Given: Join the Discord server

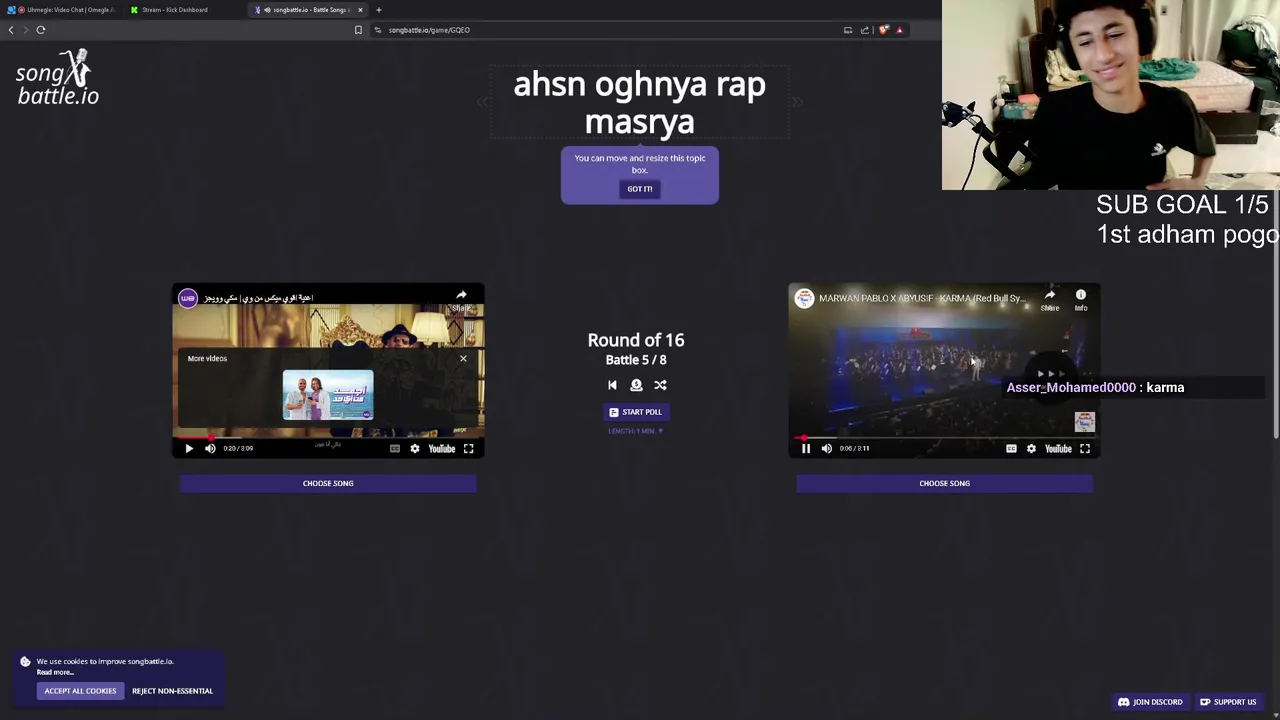Looking at the screenshot, I should click(1150, 702).
